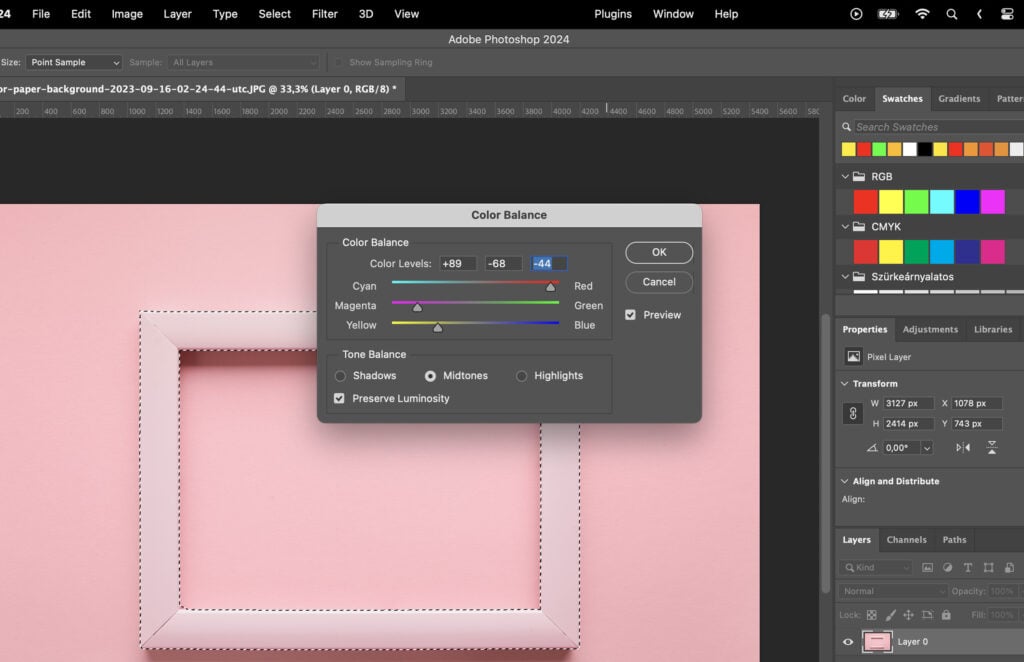Click the Pixel Layer icon in Properties
This screenshot has height=662, width=1024.
(x=854, y=356)
